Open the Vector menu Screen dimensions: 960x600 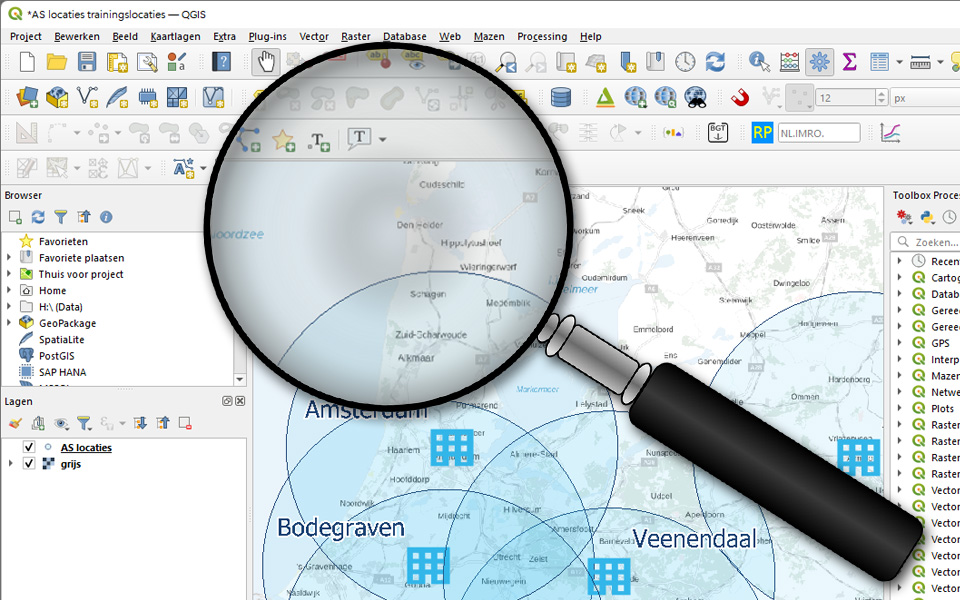[314, 36]
